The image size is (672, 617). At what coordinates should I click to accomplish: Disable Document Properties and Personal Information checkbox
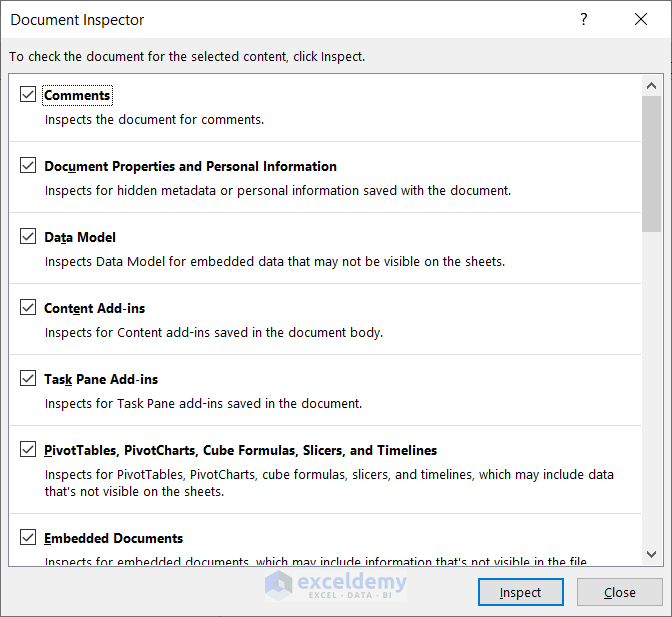pyautogui.click(x=28, y=166)
